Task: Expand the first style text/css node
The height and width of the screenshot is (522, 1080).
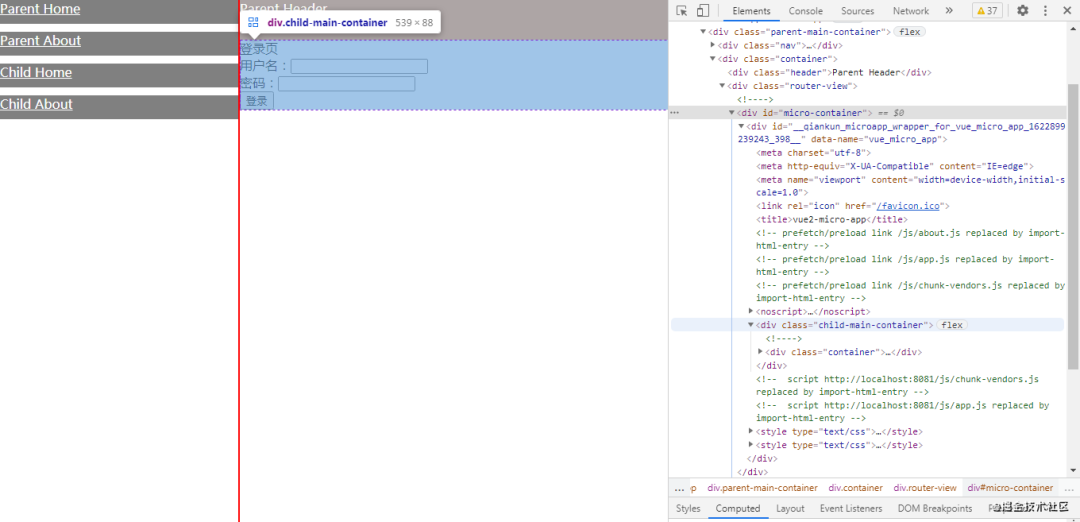Action: tap(751, 431)
